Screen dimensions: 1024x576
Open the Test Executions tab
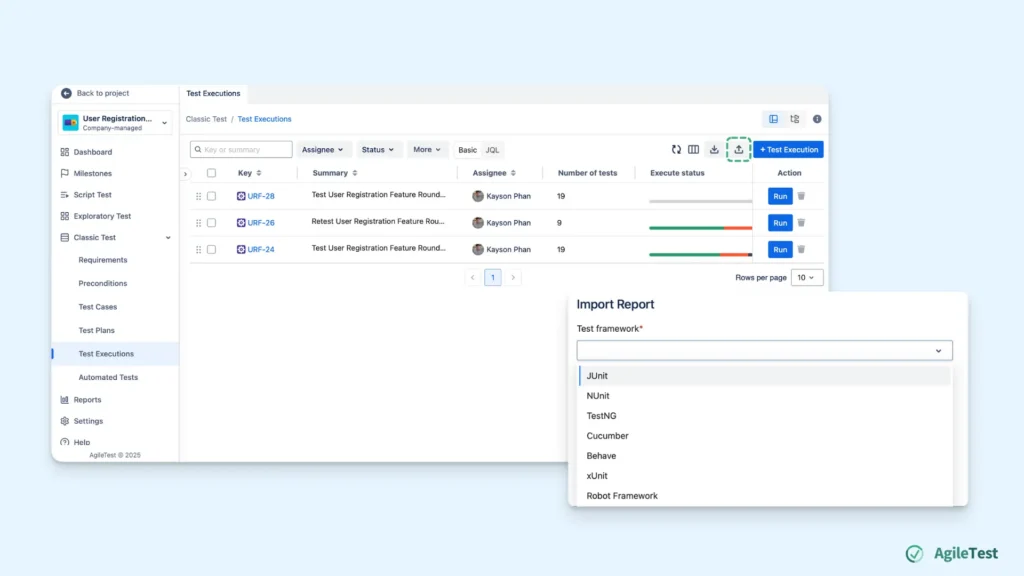point(213,93)
